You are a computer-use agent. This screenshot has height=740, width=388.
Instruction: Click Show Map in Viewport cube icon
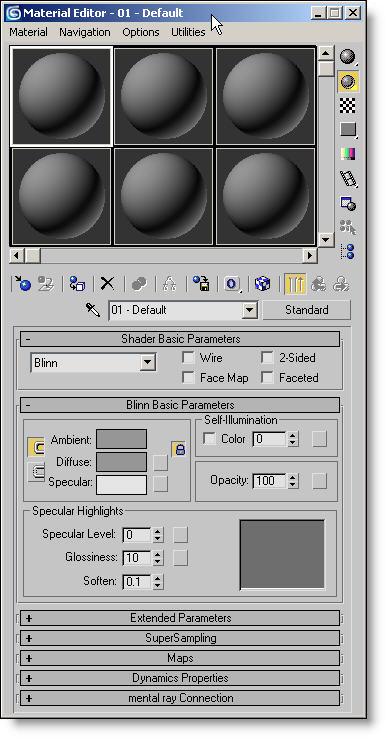click(262, 284)
